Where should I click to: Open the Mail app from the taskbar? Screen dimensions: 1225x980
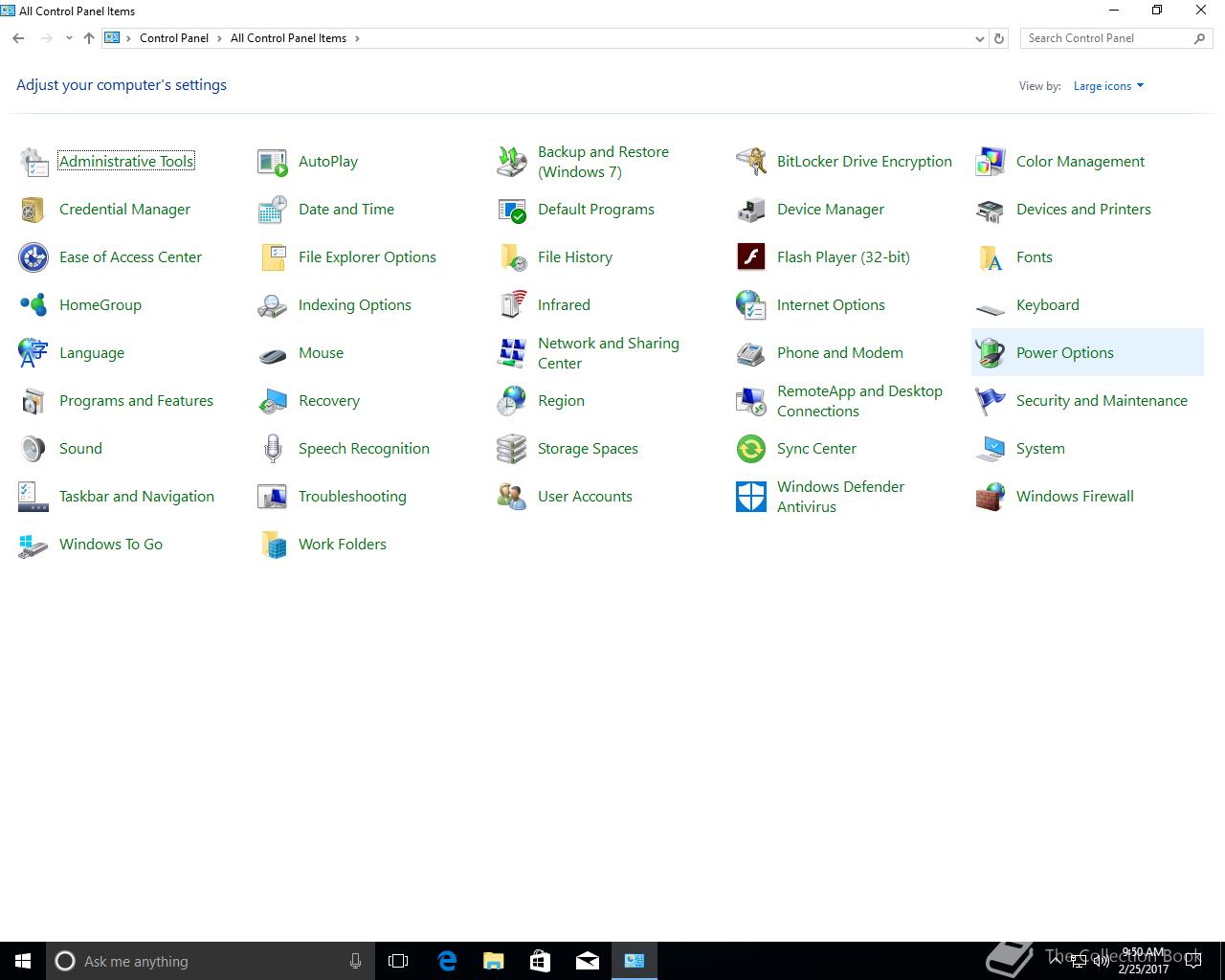(x=588, y=961)
